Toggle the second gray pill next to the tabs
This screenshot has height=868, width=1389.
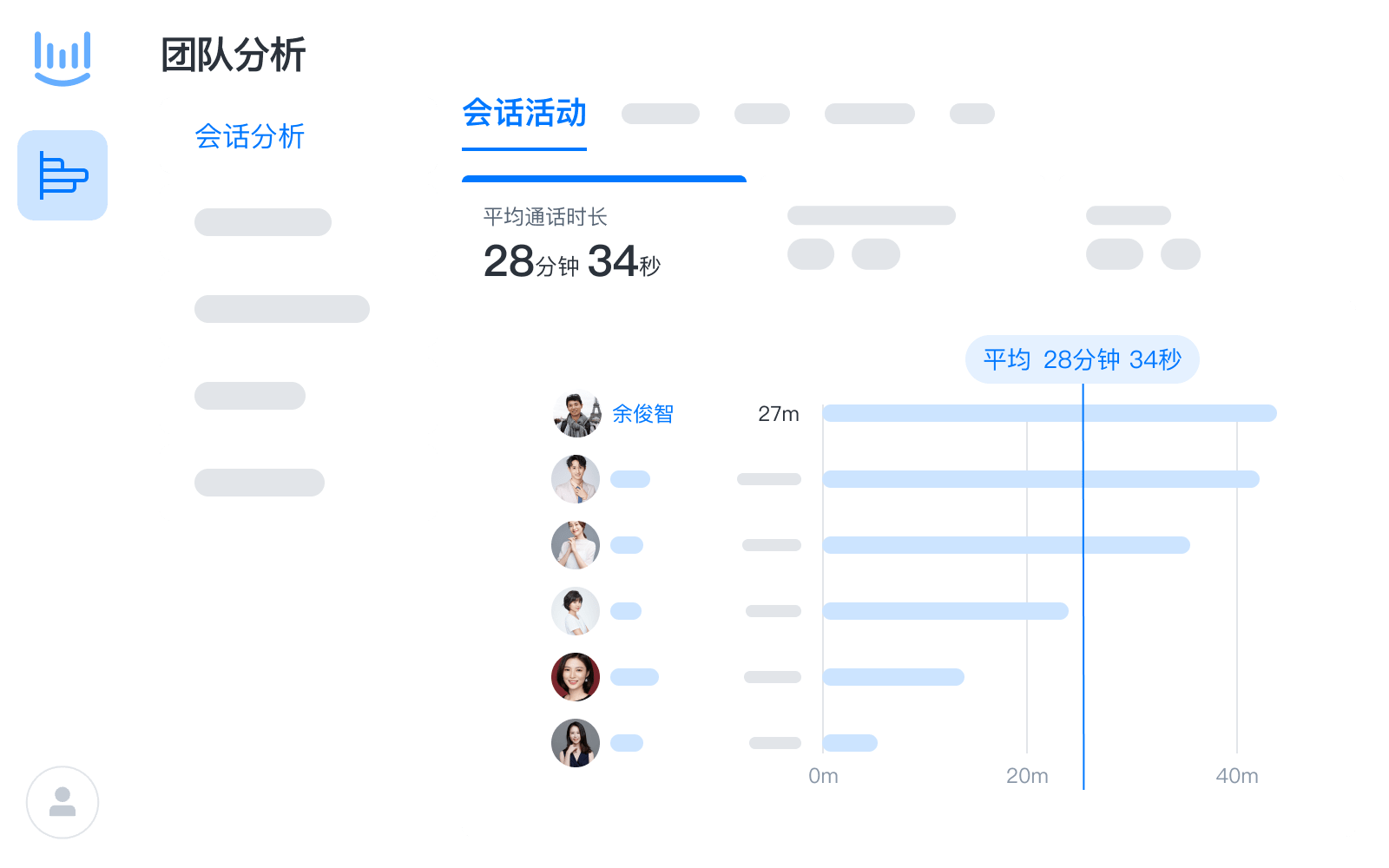762,114
